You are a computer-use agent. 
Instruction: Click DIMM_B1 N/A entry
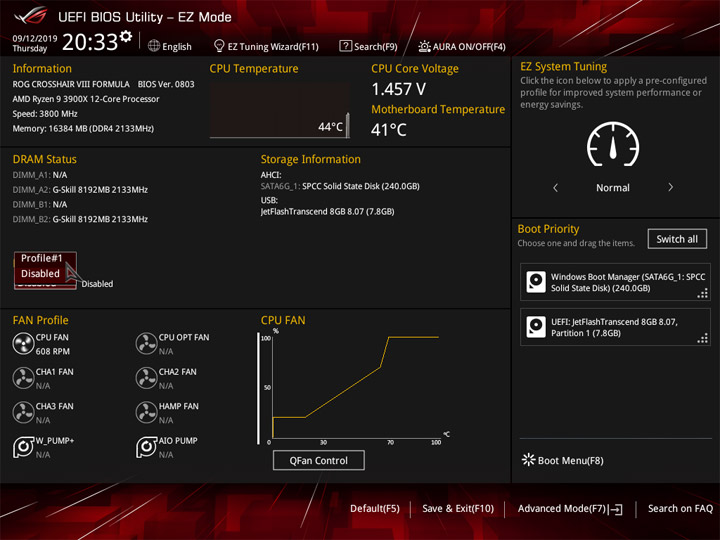click(x=40, y=204)
